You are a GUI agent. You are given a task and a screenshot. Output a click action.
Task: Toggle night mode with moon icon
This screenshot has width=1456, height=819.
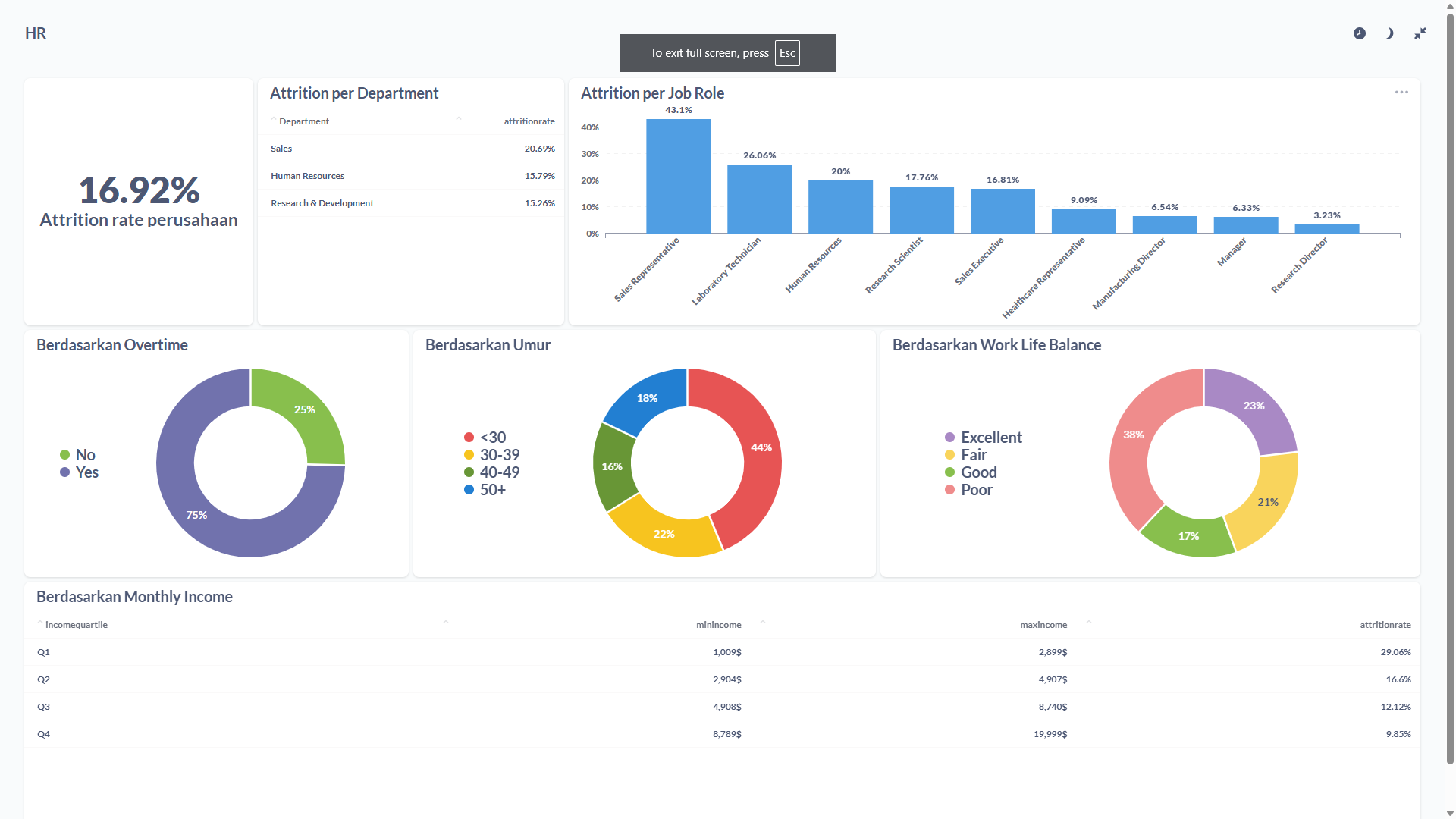coord(1389,33)
